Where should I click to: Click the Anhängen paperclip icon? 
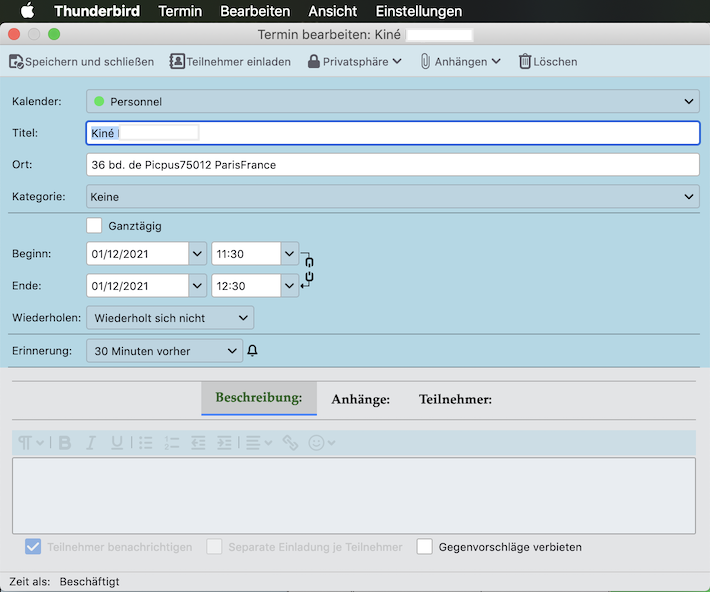425,62
